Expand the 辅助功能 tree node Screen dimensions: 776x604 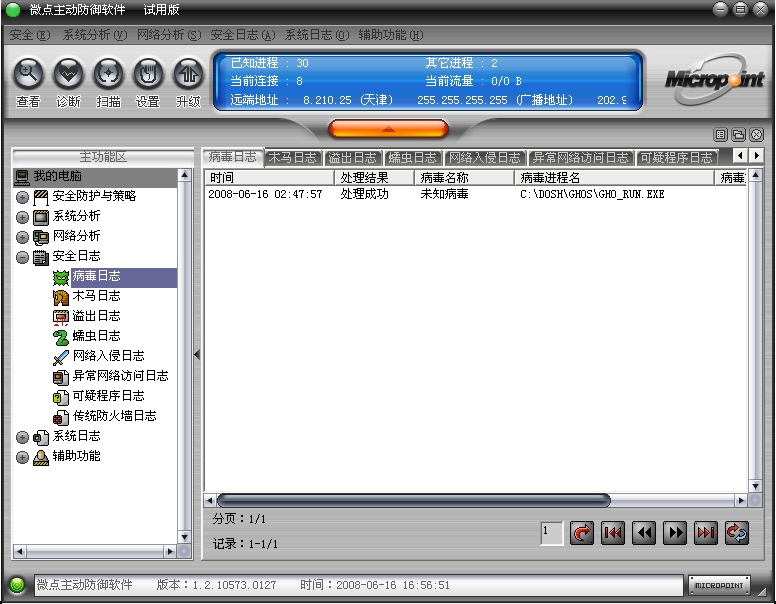pyautogui.click(x=22, y=457)
